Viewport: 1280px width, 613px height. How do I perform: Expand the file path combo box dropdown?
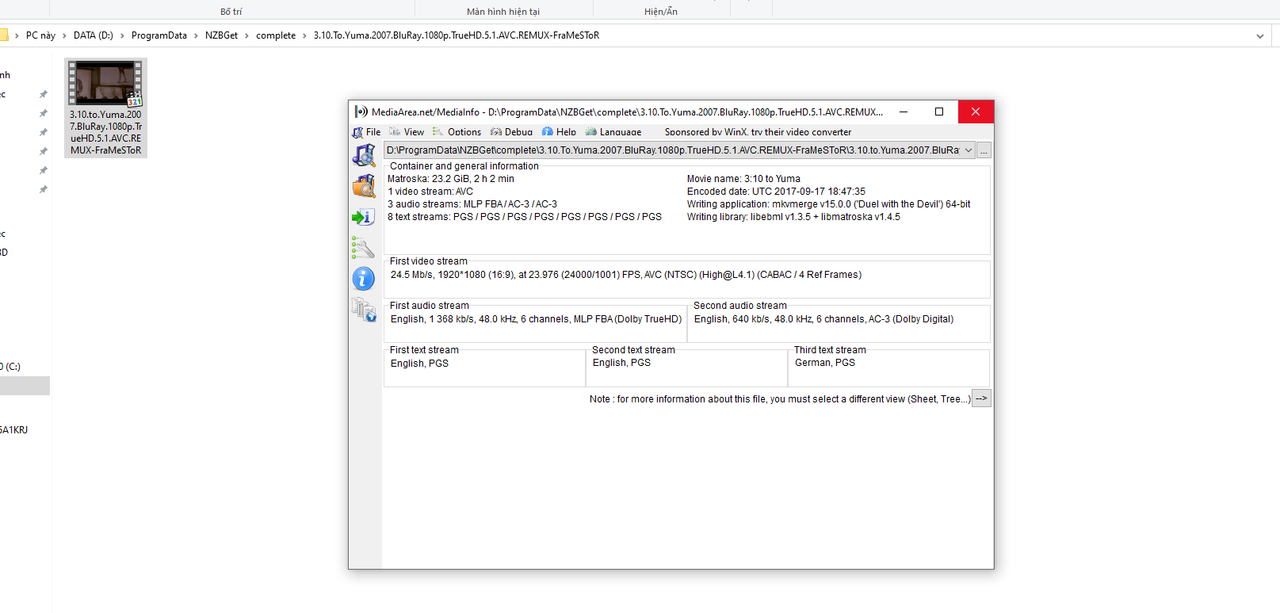pyautogui.click(x=968, y=151)
